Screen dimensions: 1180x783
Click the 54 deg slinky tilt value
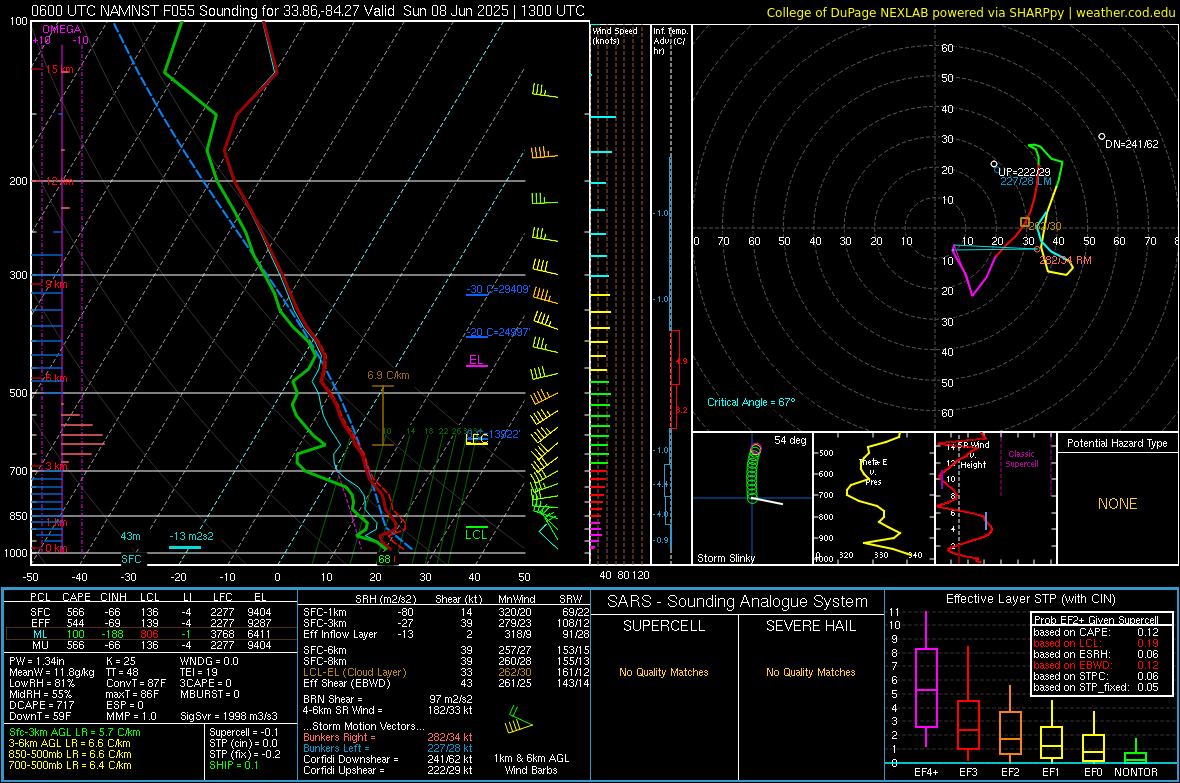pos(790,440)
